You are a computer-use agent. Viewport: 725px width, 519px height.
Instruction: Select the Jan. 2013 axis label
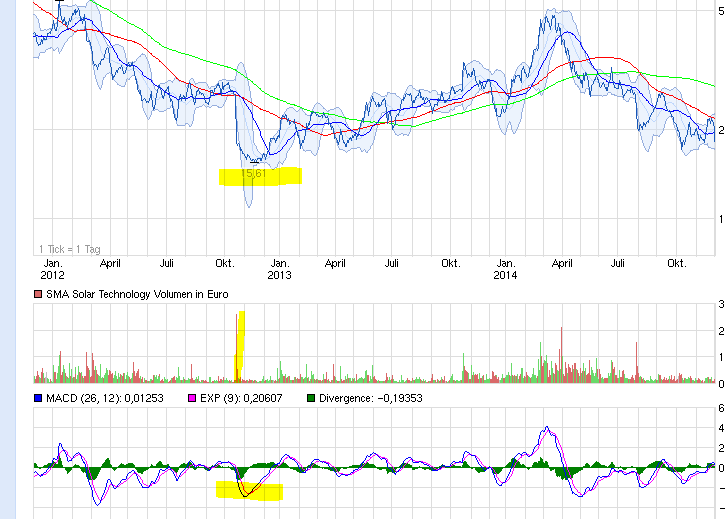coord(278,268)
